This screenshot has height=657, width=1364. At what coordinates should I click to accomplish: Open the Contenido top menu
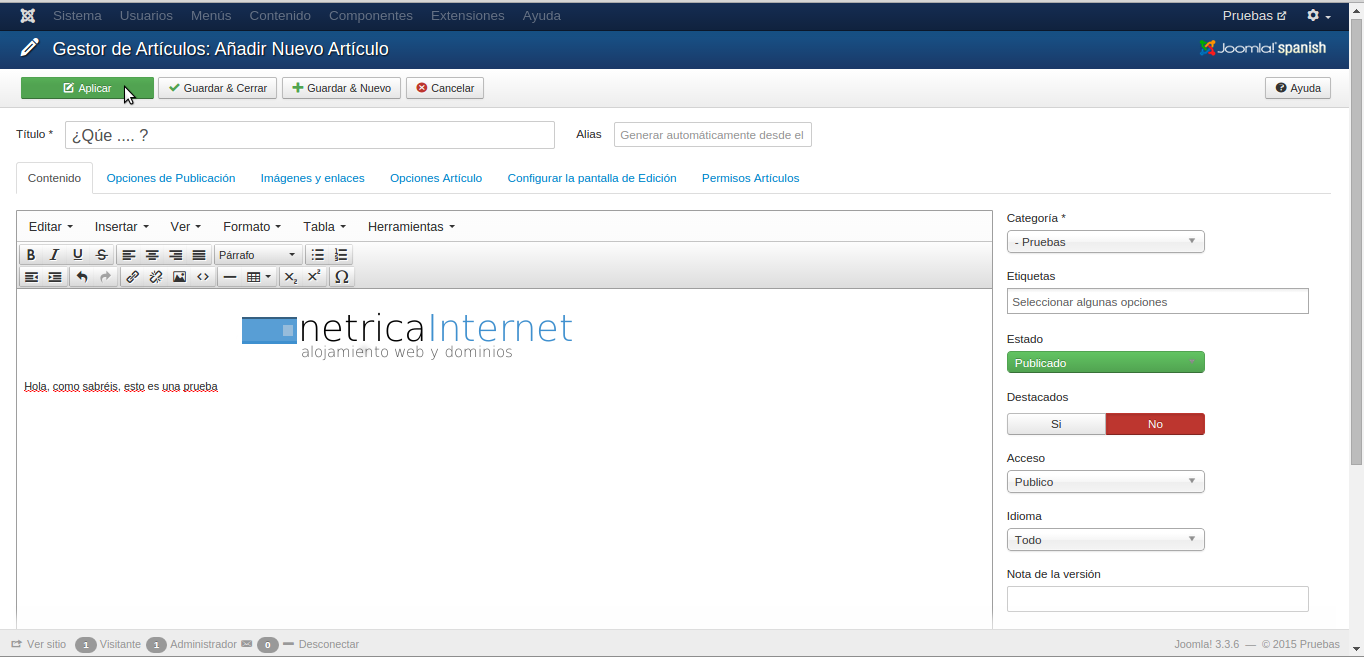pos(280,16)
